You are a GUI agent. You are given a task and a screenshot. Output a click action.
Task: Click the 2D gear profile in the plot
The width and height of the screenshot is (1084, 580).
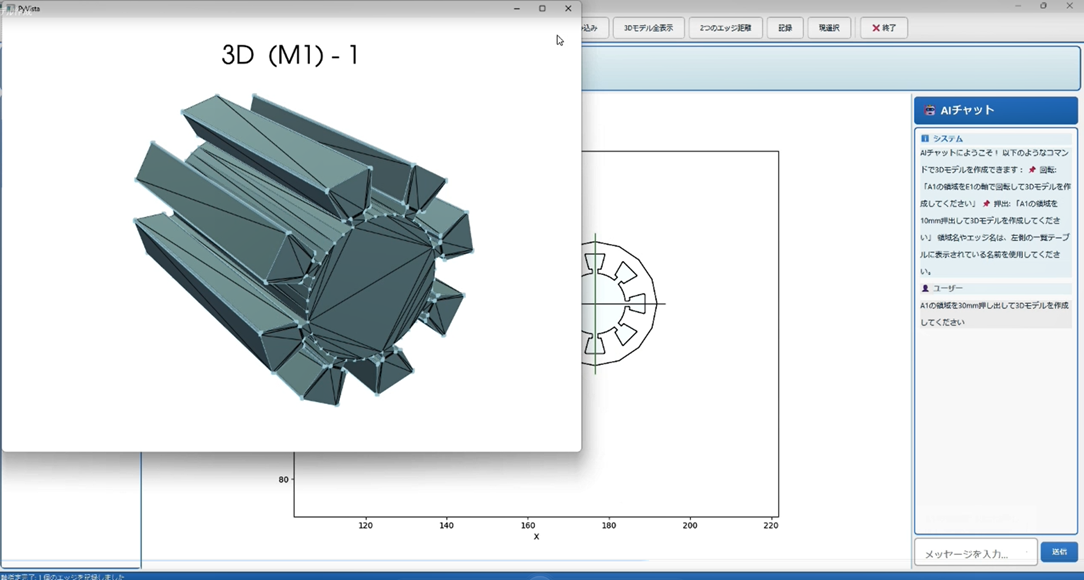click(x=615, y=302)
